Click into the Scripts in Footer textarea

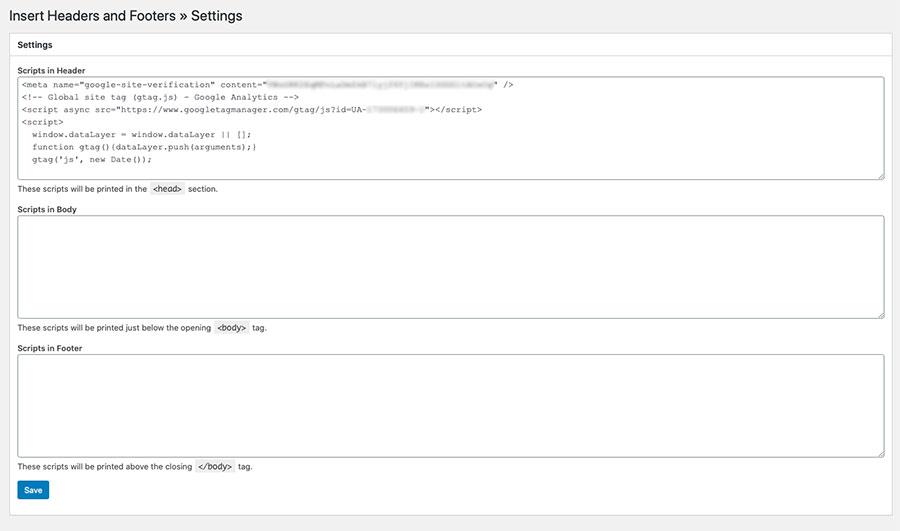click(450, 405)
